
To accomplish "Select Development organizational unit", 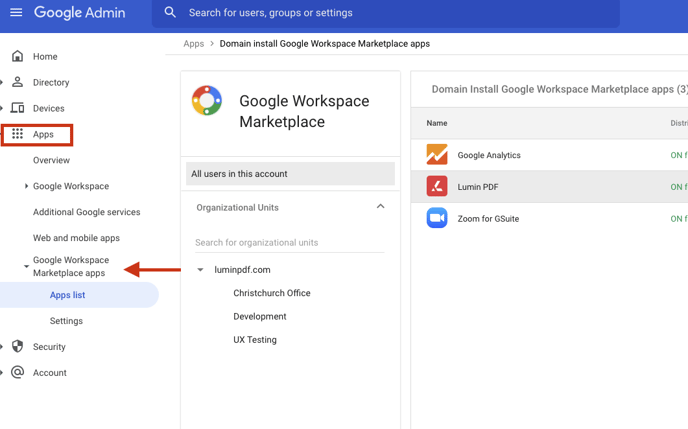I will coord(260,316).
